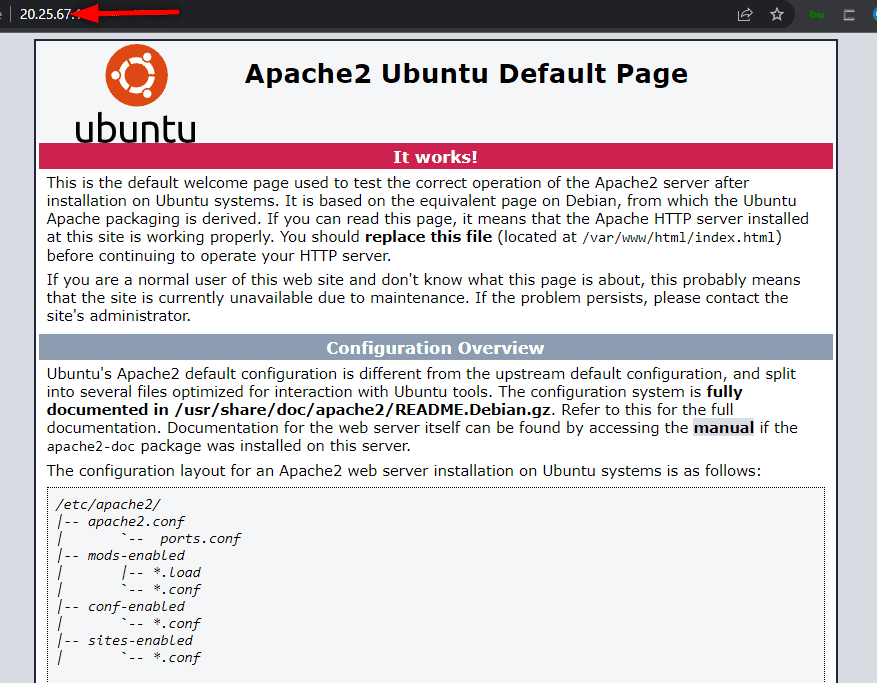
Task: Click the Configuration Overview section header
Action: pos(436,347)
